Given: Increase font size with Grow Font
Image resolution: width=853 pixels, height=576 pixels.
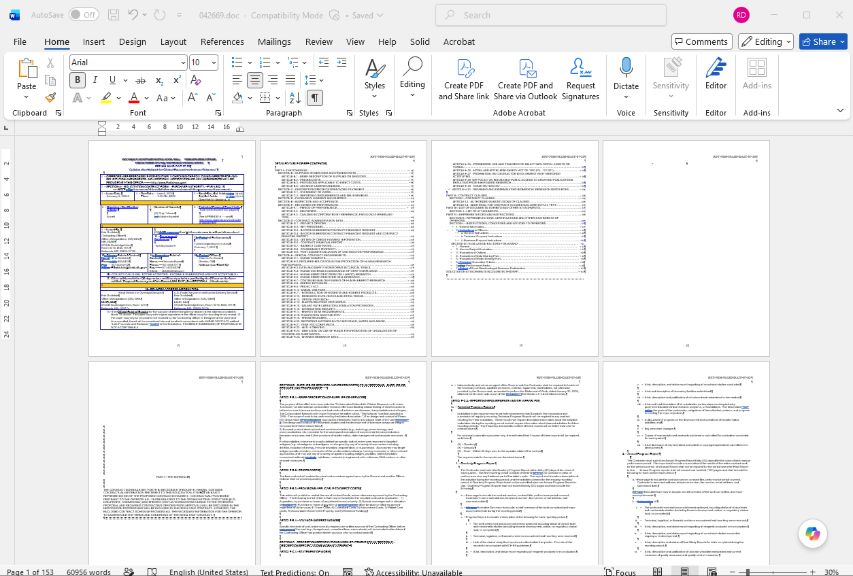Looking at the screenshot, I should click(x=193, y=98).
